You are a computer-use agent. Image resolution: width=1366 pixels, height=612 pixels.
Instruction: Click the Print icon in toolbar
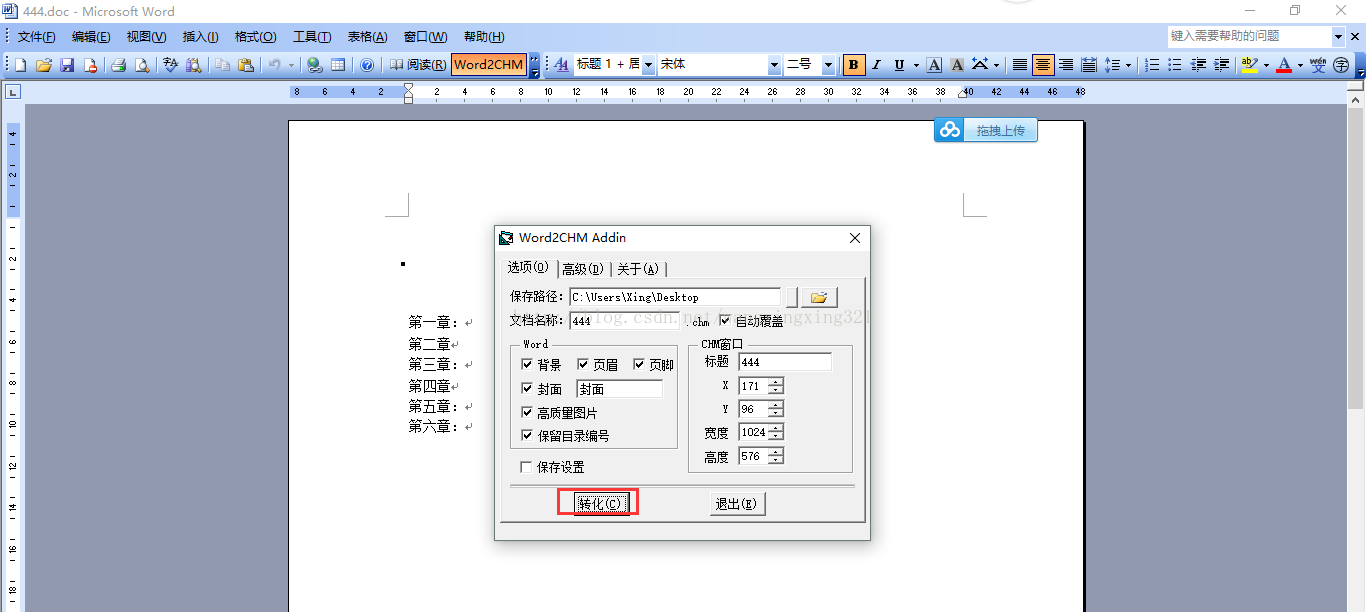[118, 65]
